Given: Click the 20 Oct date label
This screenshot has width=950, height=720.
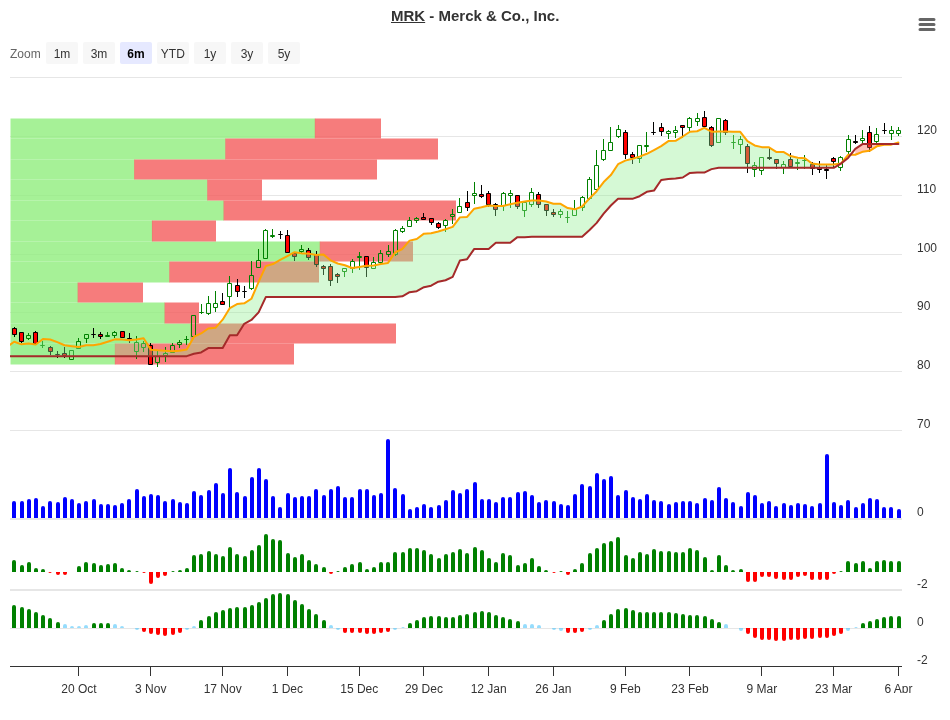Looking at the screenshot, I should [79, 688].
